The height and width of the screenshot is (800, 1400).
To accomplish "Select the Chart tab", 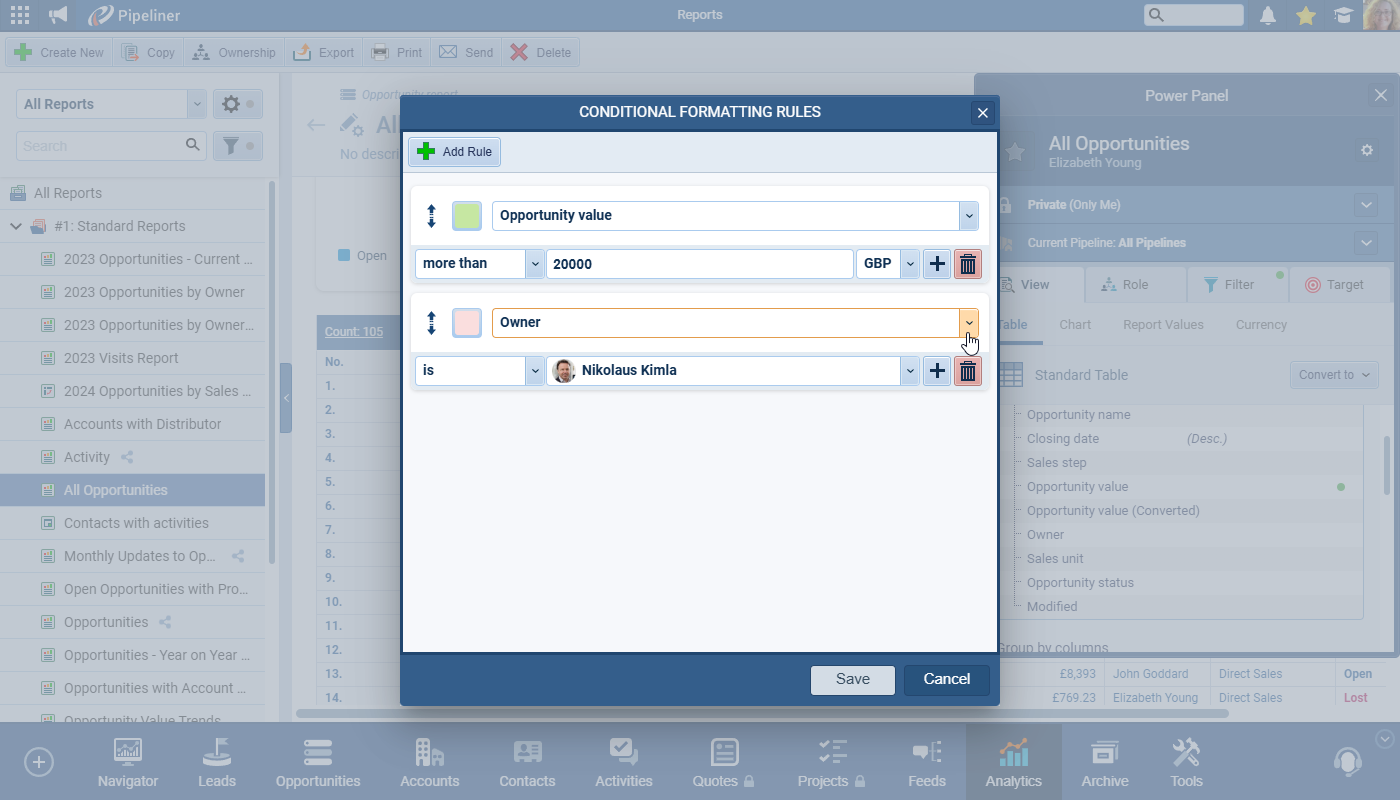I will (1075, 325).
